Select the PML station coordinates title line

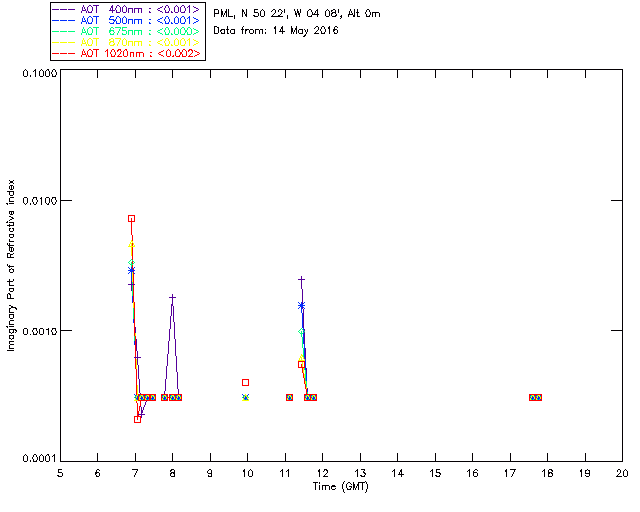[x=297, y=14]
